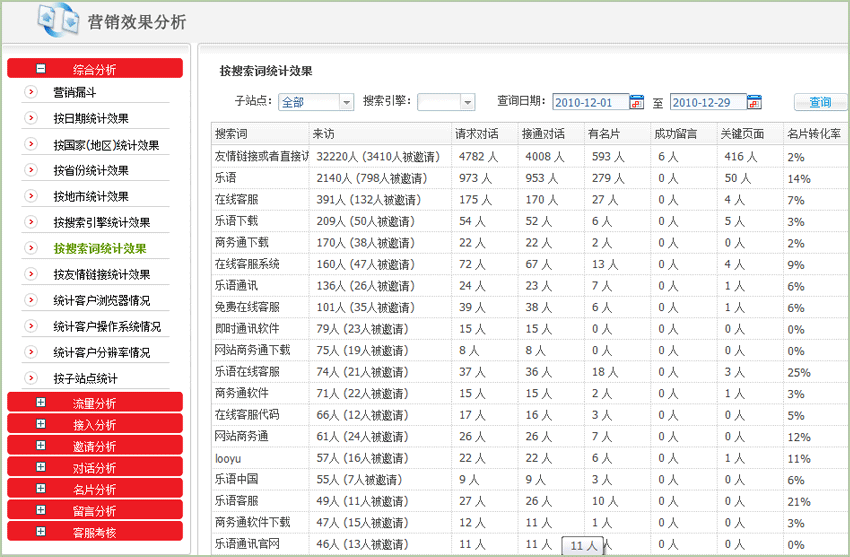Click arrow icon beside 按子站点统计

pyautogui.click(x=31, y=378)
